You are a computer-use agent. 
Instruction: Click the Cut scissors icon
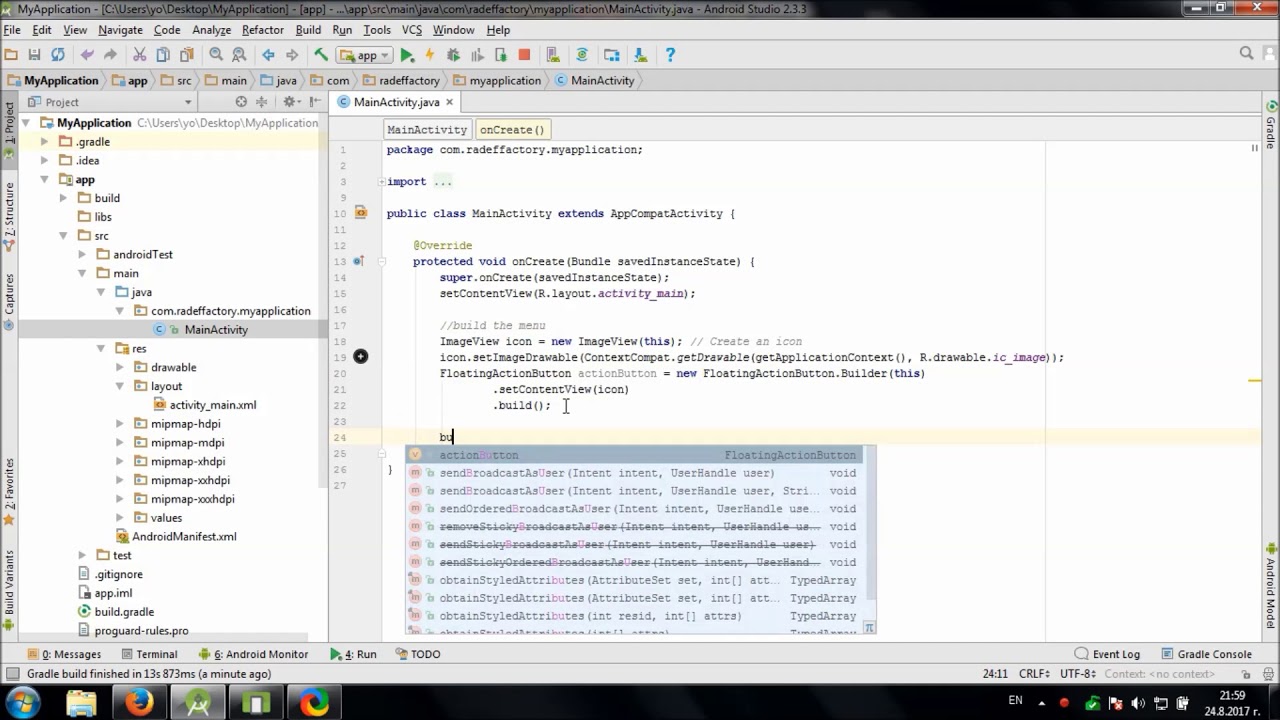pos(139,55)
